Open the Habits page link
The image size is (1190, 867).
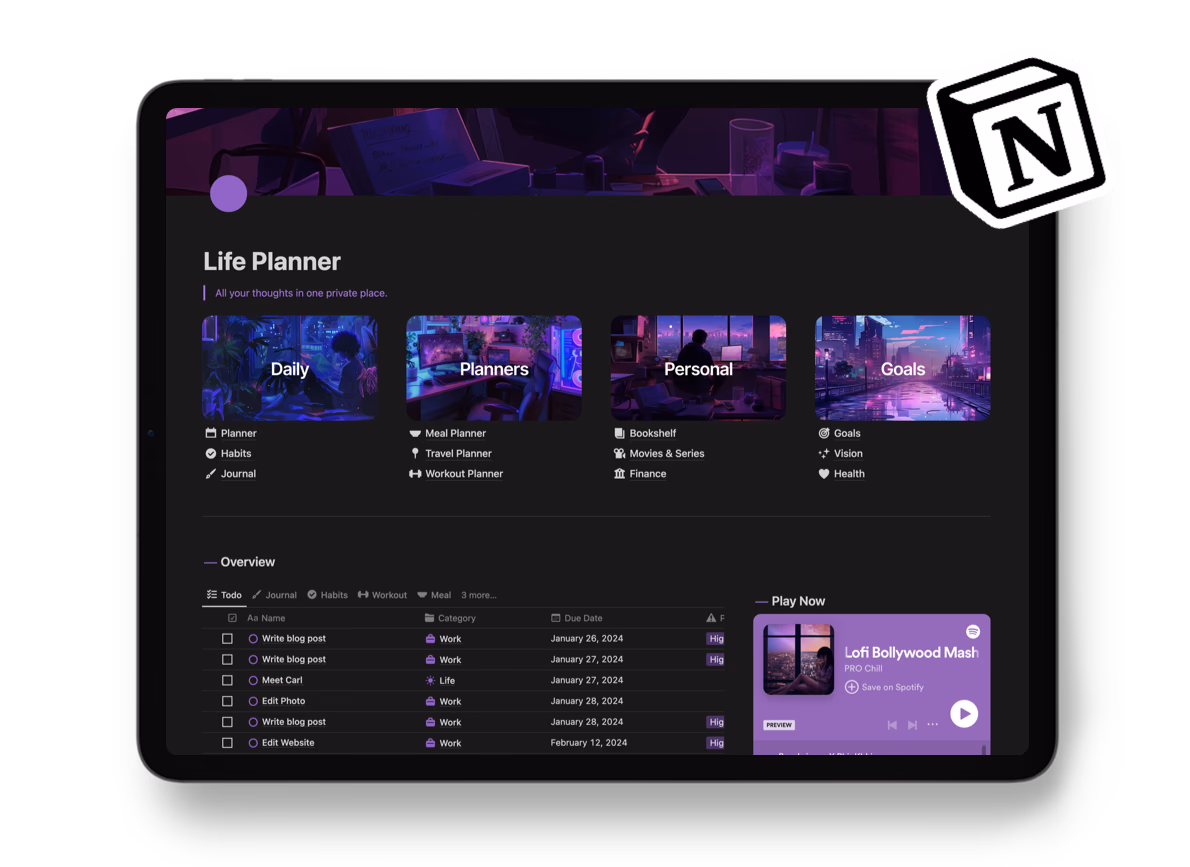tap(235, 453)
